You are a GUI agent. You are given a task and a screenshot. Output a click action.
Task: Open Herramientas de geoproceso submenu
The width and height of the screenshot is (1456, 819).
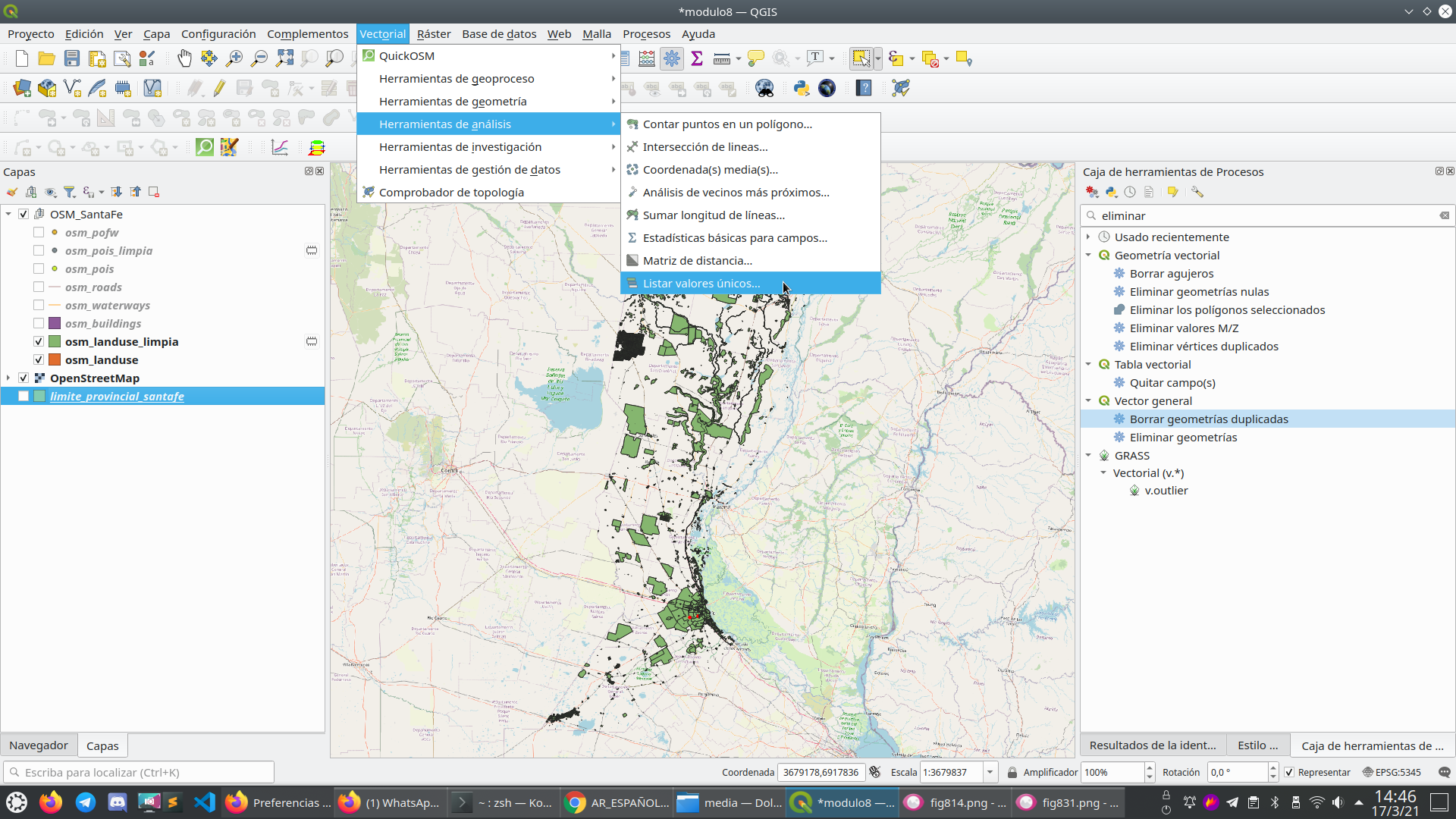pos(489,78)
